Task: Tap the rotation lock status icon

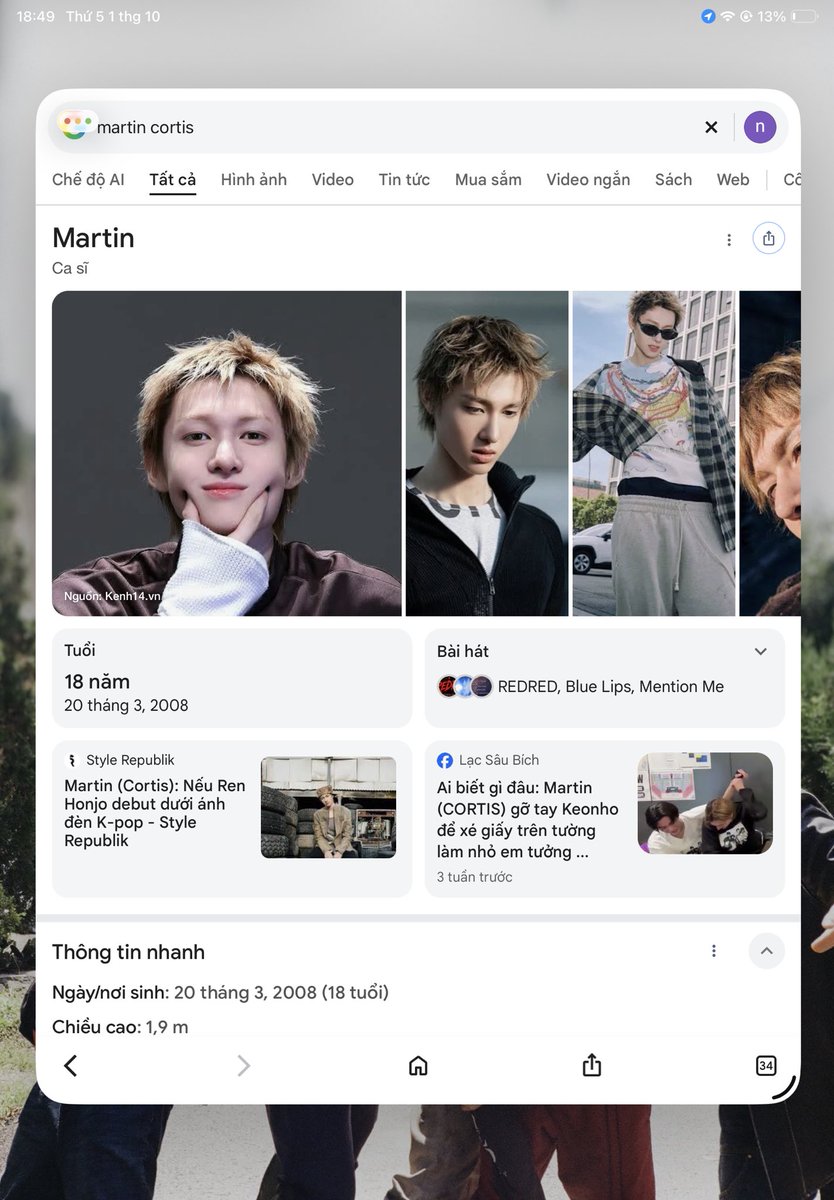Action: [x=746, y=17]
